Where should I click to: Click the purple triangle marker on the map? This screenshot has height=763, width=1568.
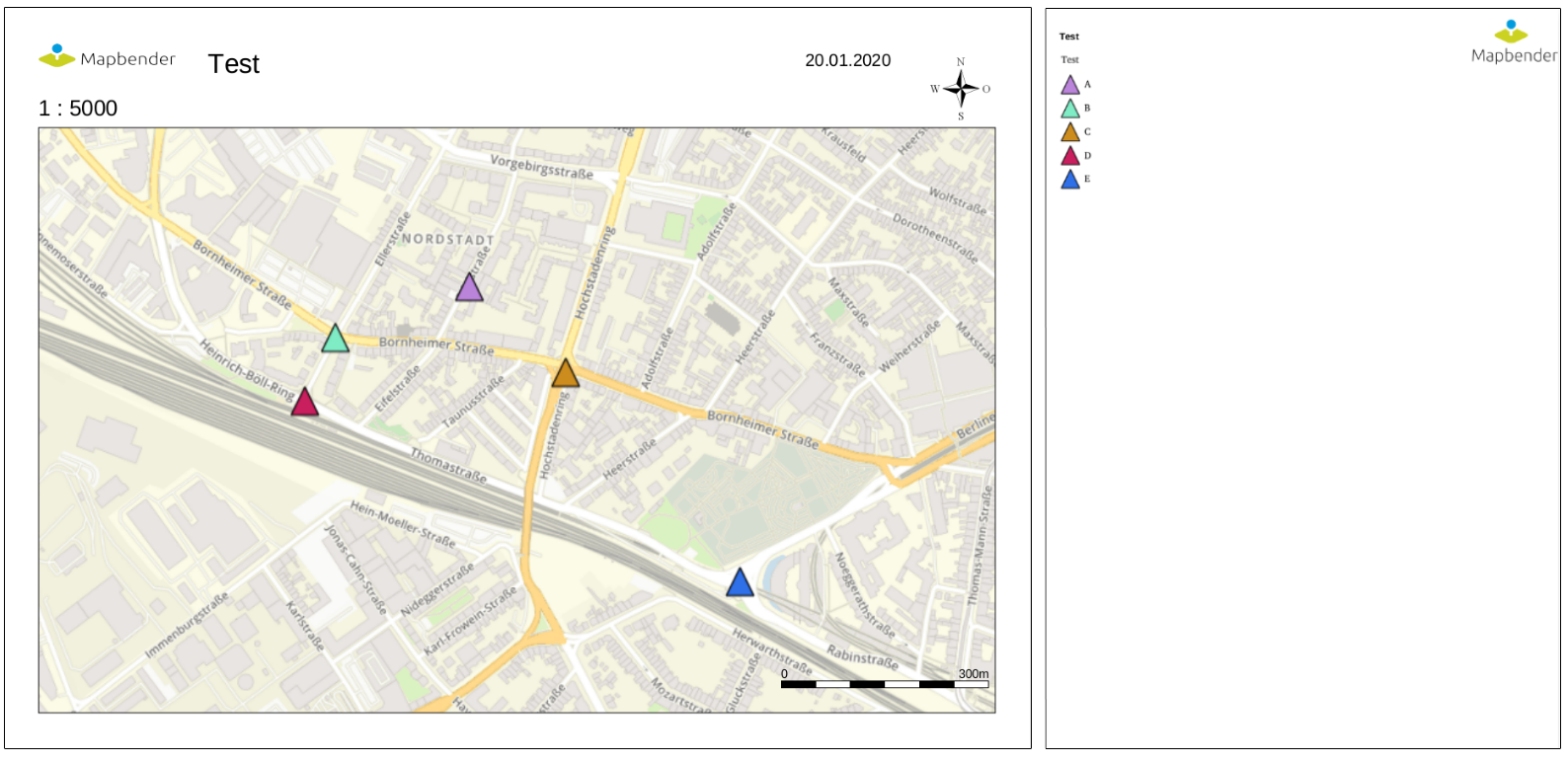[x=469, y=288]
